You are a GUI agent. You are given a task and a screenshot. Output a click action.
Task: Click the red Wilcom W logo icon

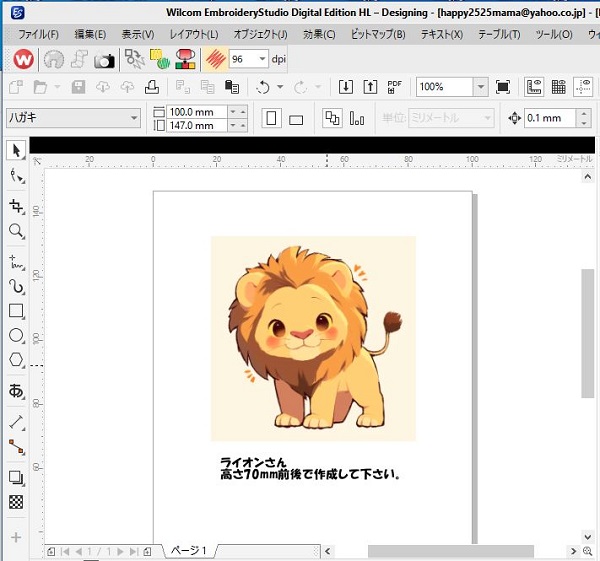tap(23, 59)
